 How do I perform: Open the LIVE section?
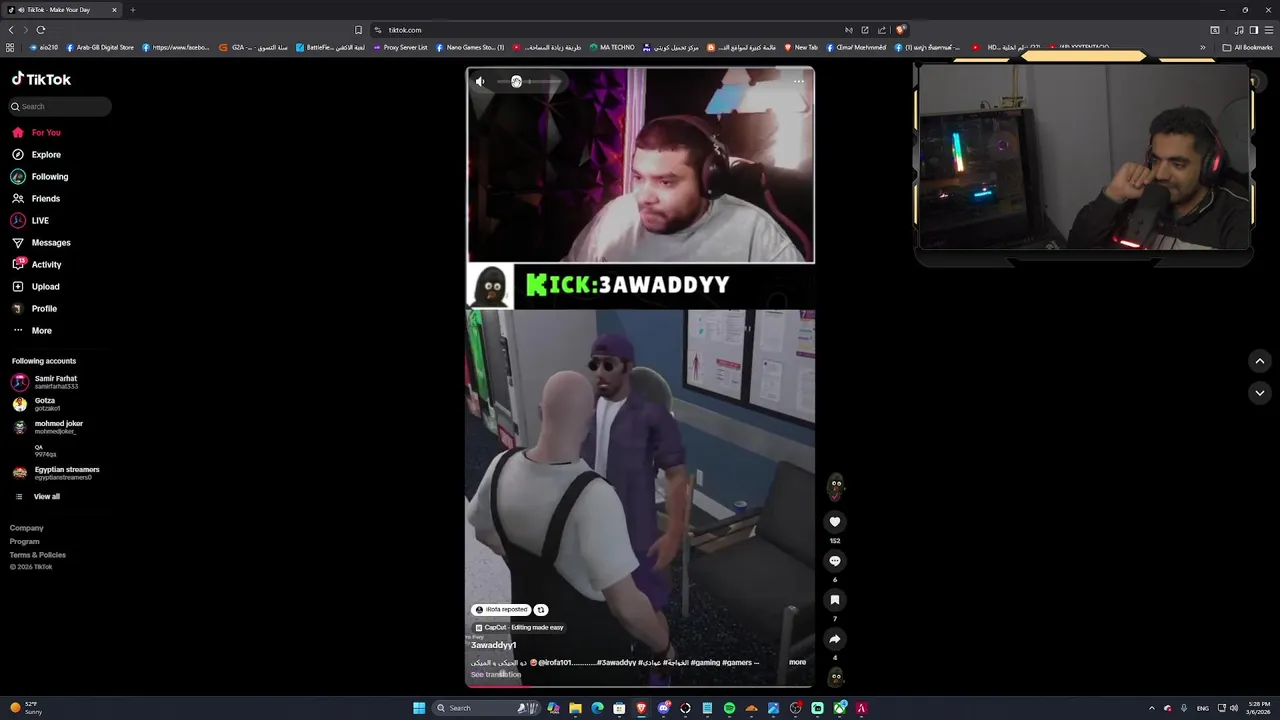(x=30, y=220)
